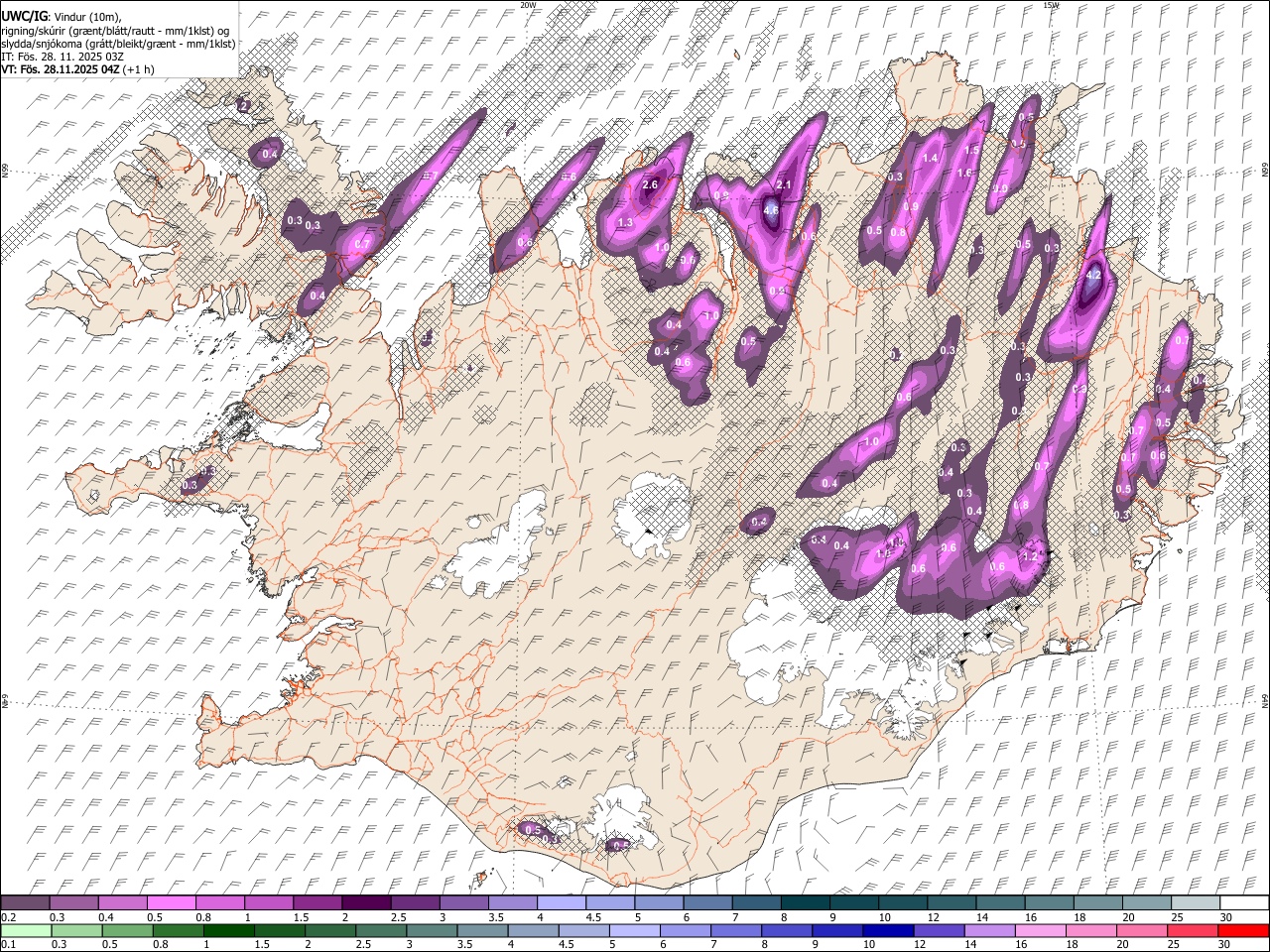This screenshot has width=1270, height=952.
Task: Pick the white 30 swatch in top legend row
Action: tap(1243, 903)
